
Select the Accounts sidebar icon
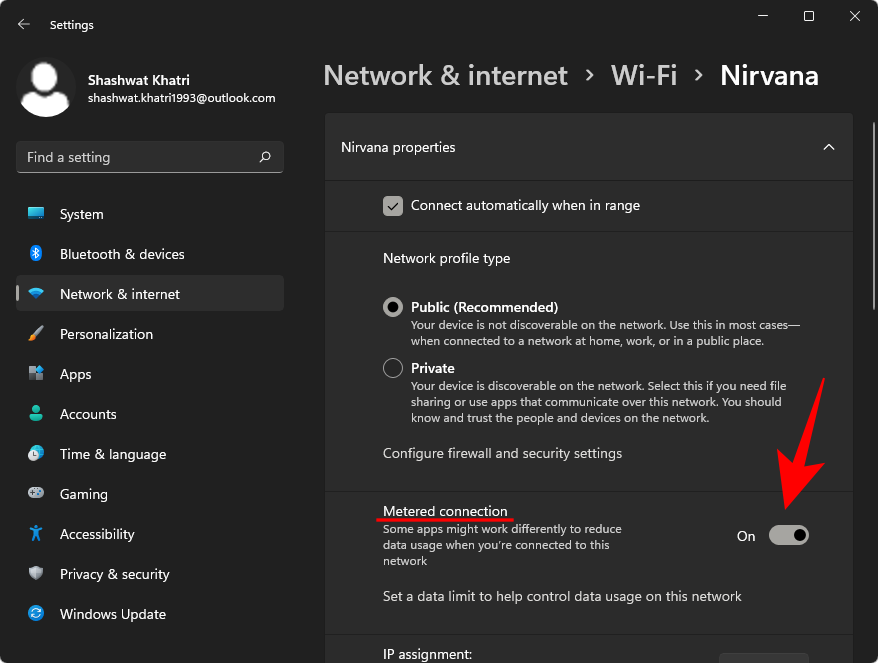[x=36, y=414]
